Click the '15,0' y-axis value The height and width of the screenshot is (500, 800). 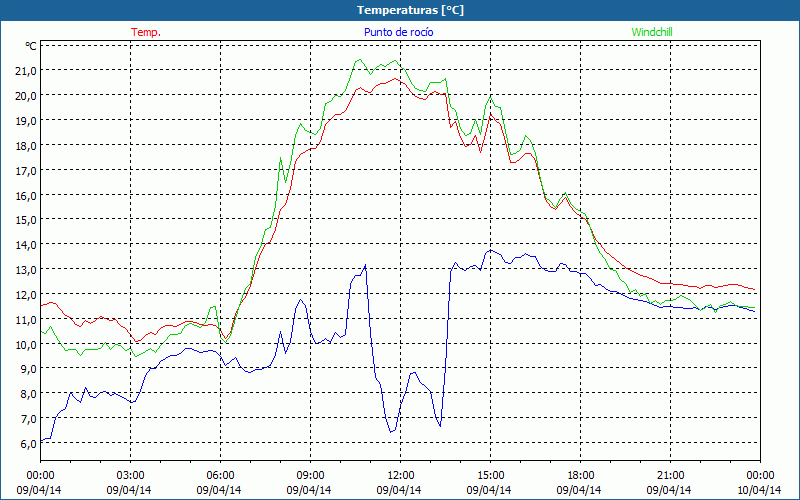[x=26, y=220]
